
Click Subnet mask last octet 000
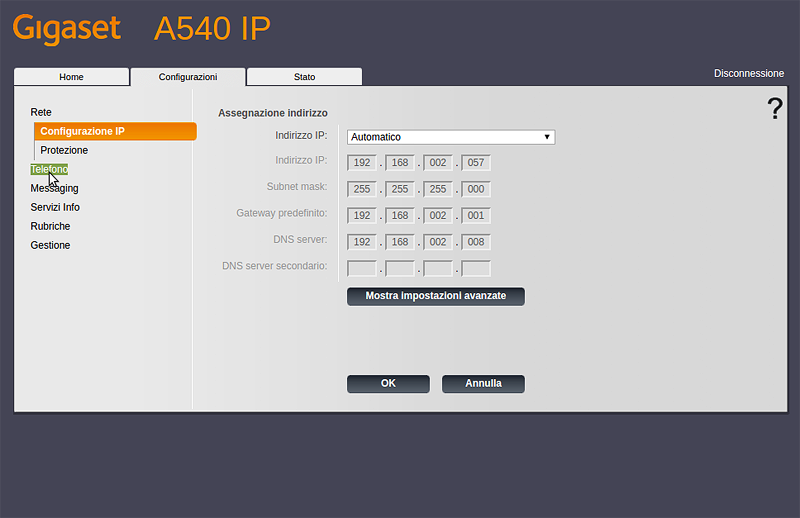(476, 189)
